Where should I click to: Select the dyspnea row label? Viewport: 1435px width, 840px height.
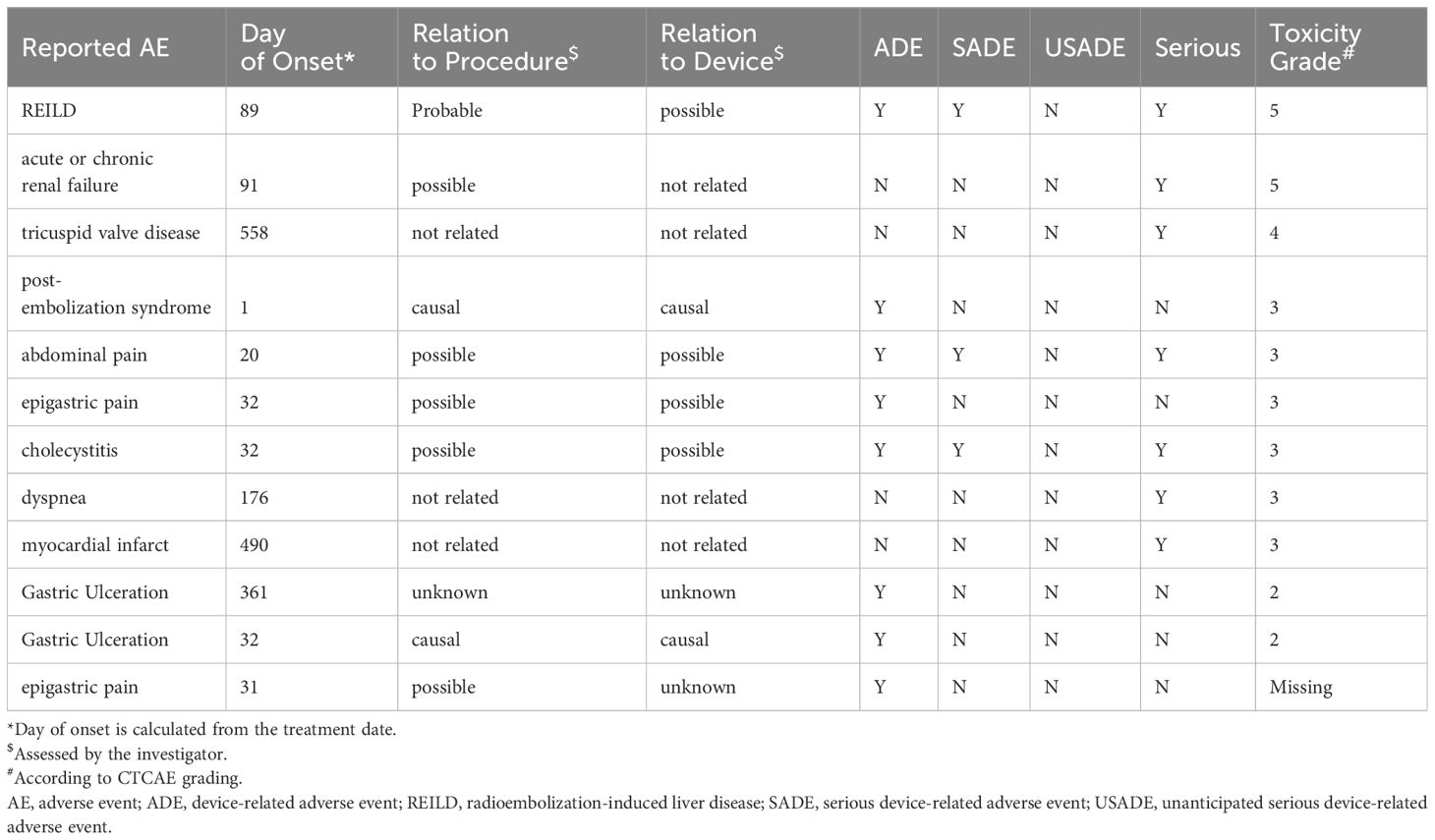pos(54,497)
